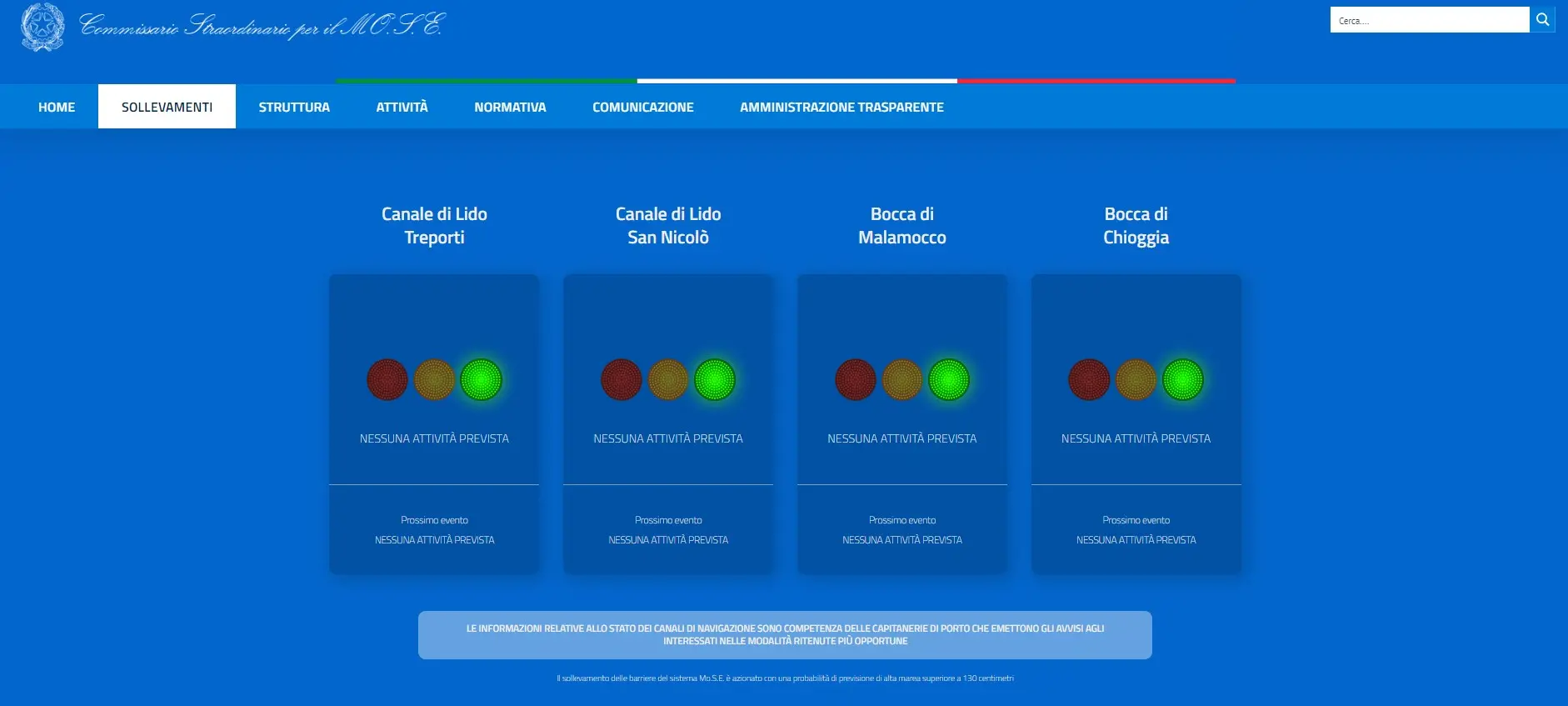Click Prossimo evento label in Chioggia card
The width and height of the screenshot is (1568, 706).
coord(1136,520)
